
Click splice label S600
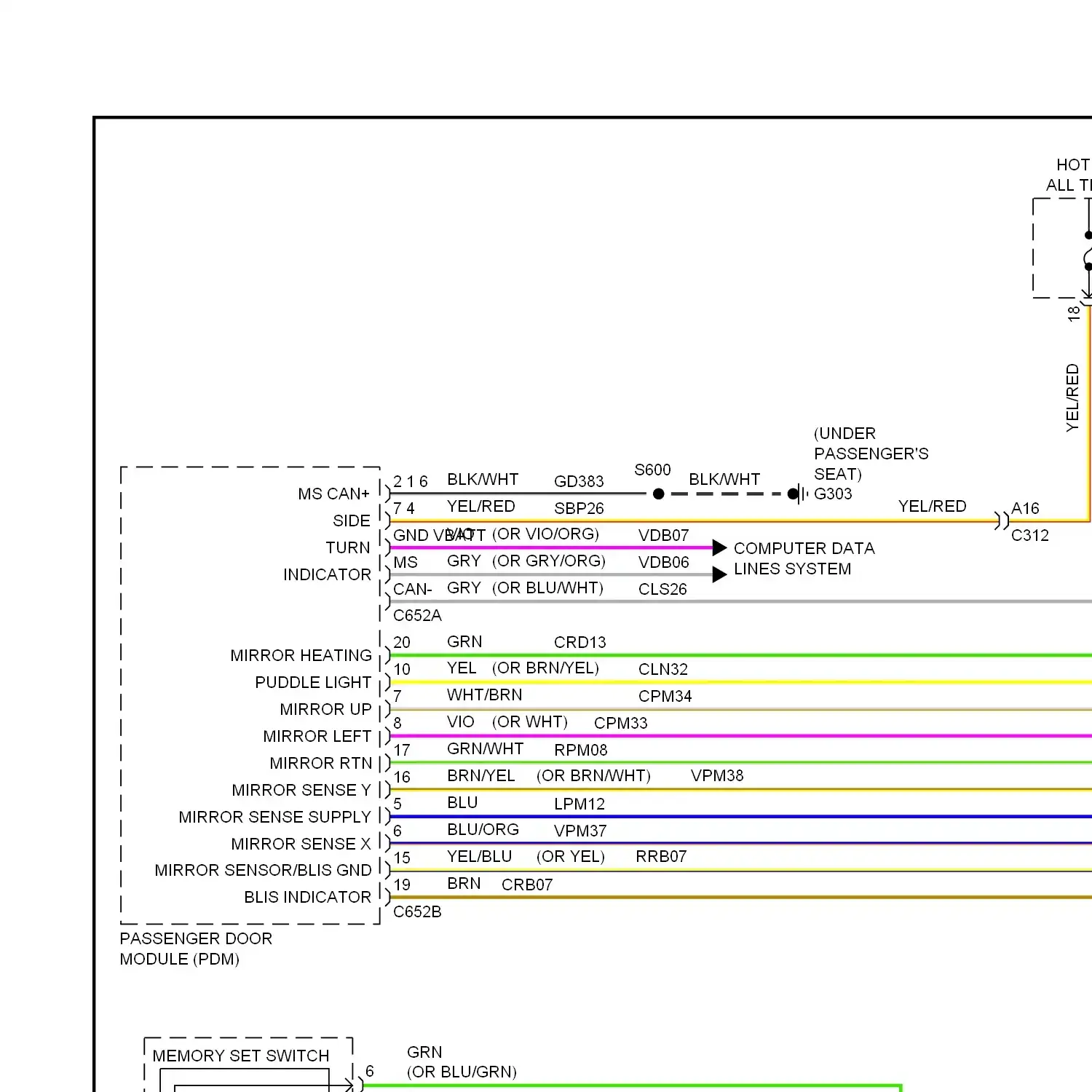[x=652, y=470]
